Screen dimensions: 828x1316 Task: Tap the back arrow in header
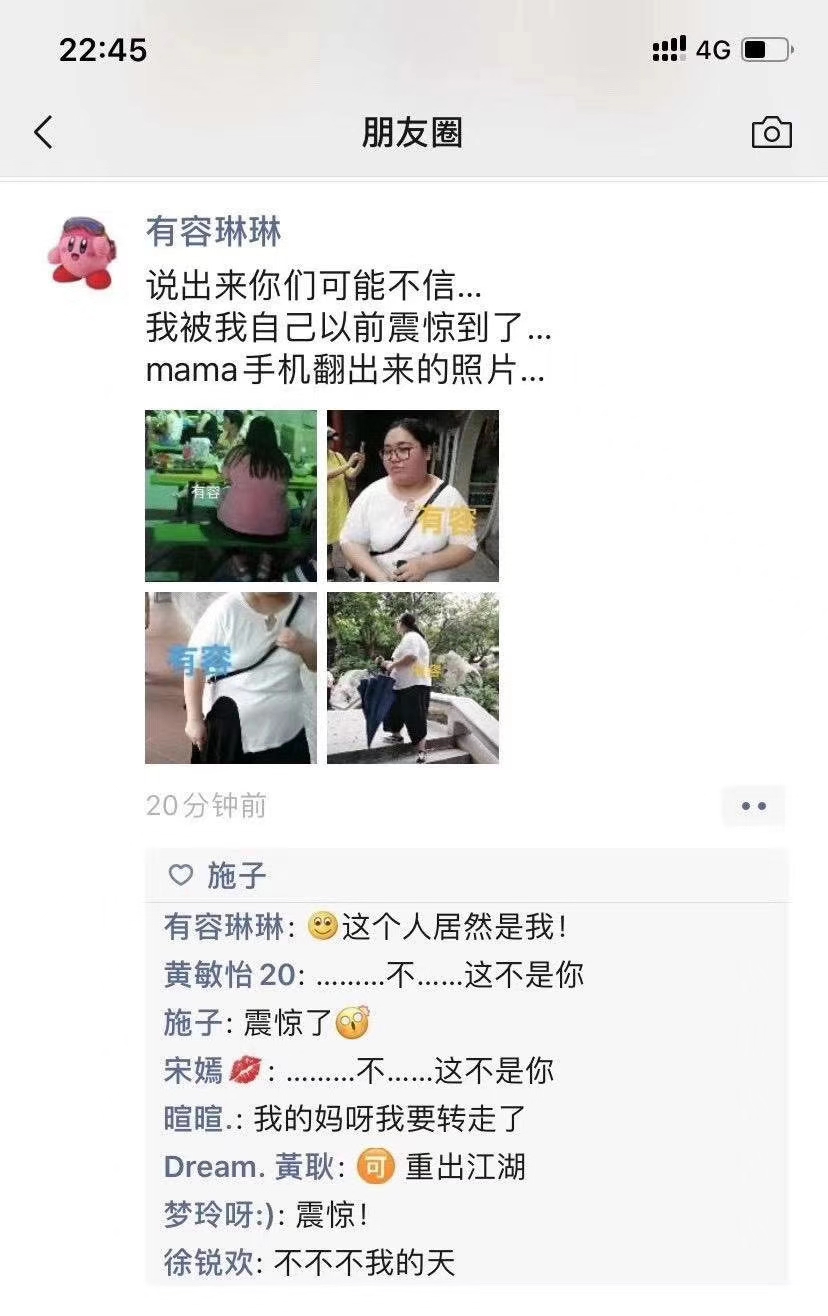(x=43, y=132)
